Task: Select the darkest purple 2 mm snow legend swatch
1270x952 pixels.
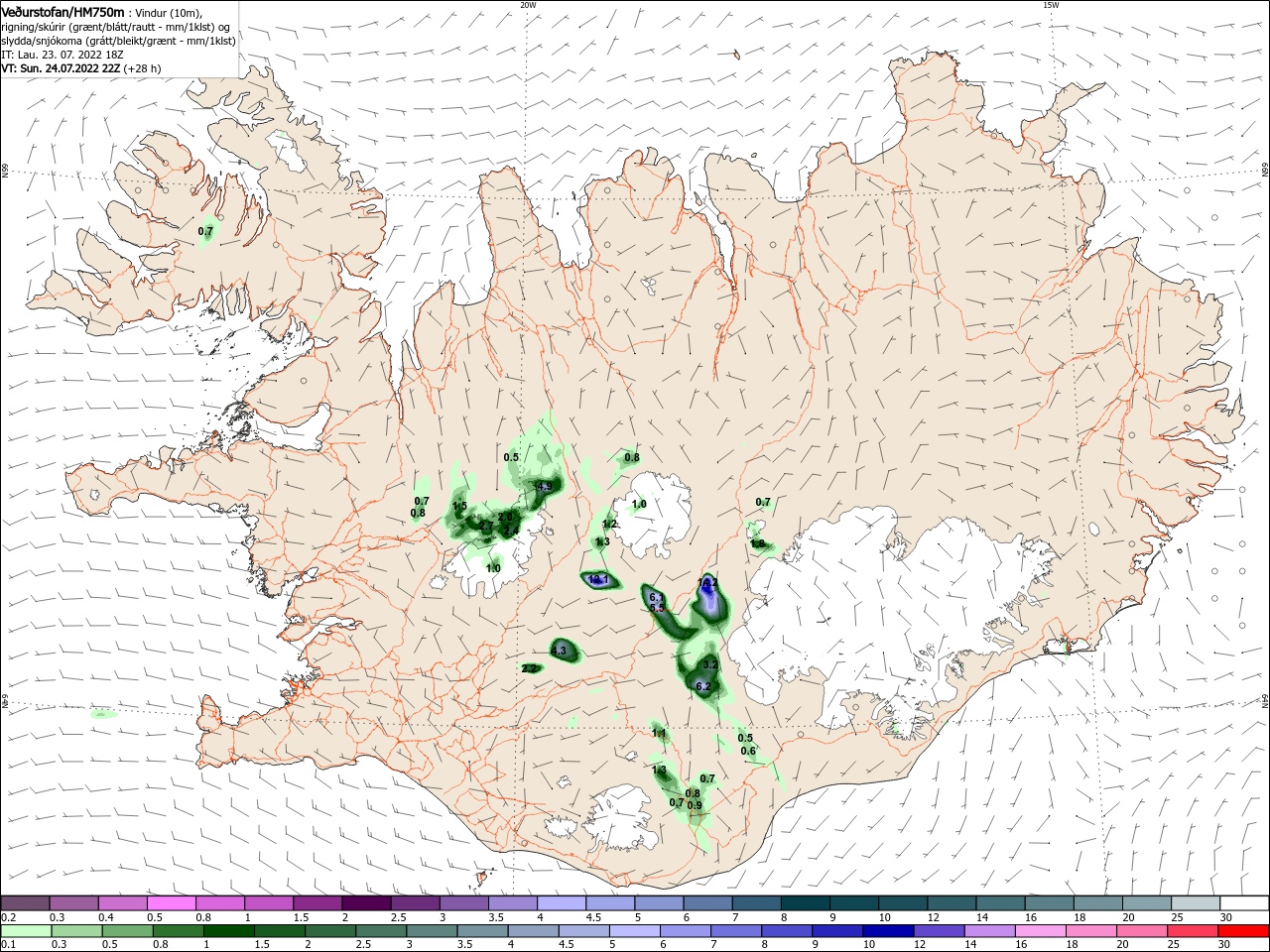Action: (366, 902)
